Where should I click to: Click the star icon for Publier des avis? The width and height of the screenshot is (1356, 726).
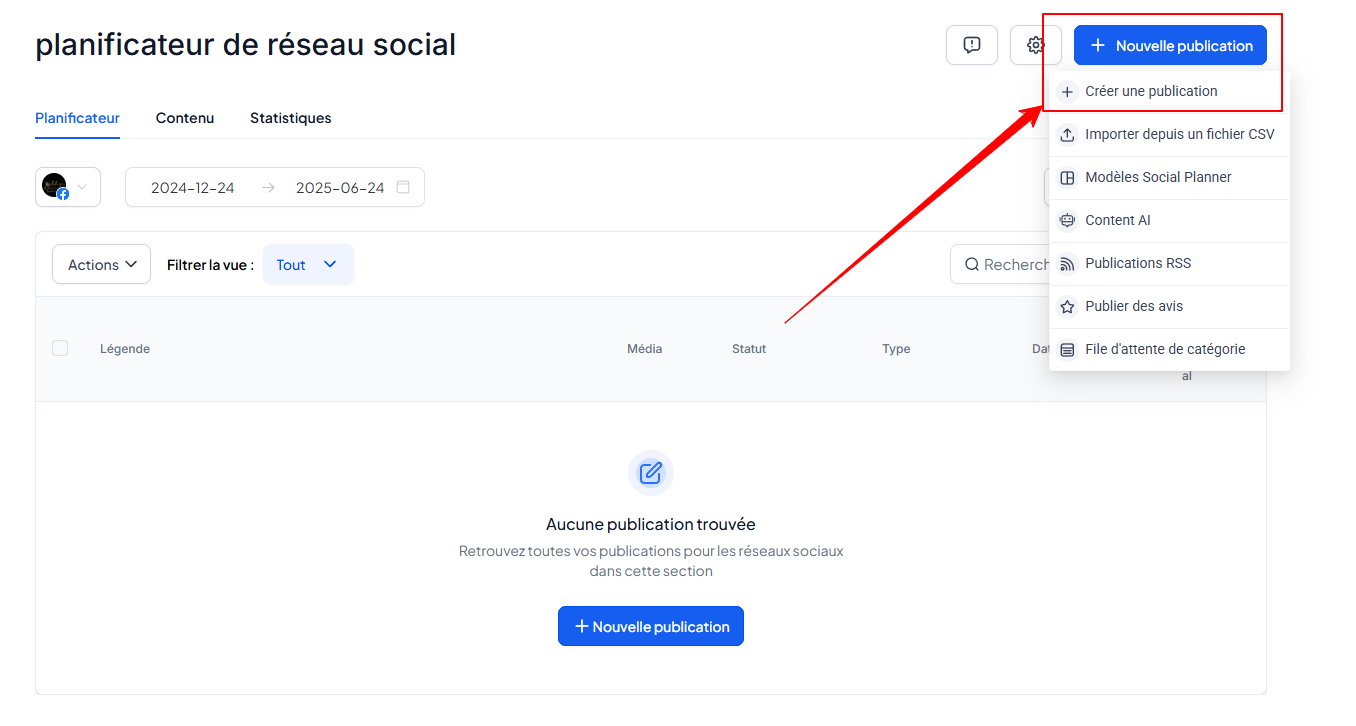[1067, 306]
